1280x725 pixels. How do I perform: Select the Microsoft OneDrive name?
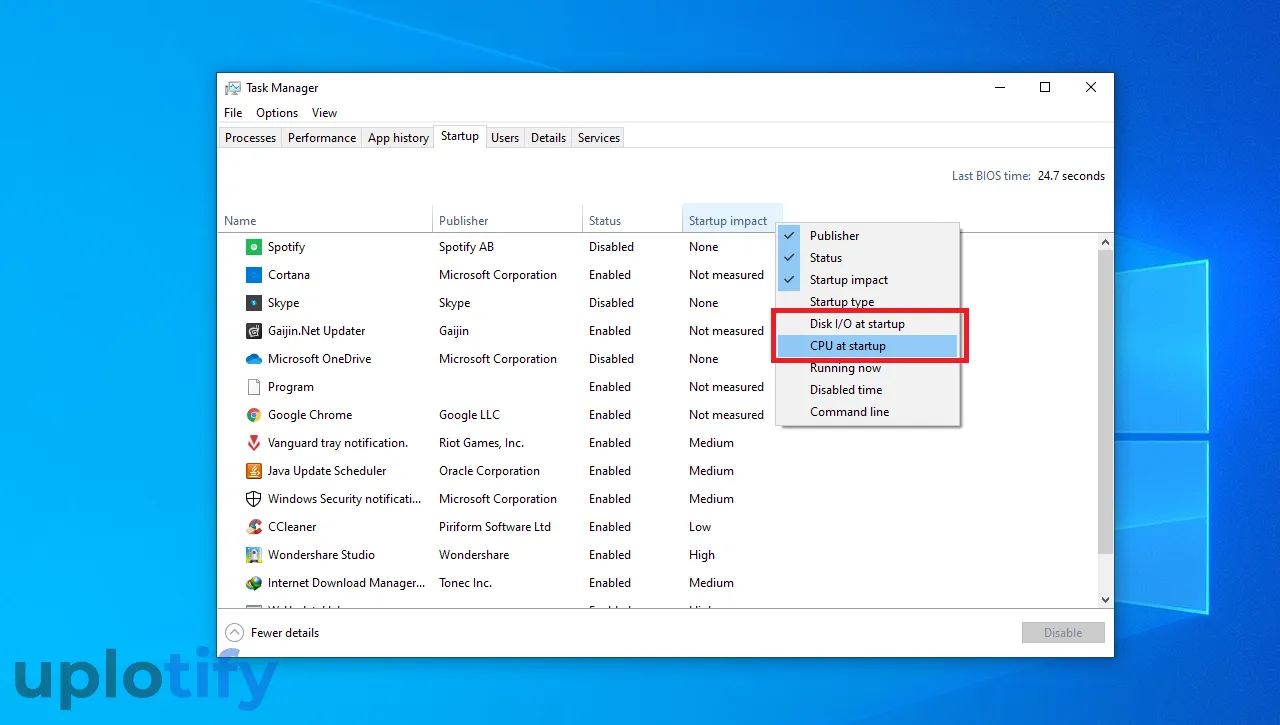pos(319,359)
